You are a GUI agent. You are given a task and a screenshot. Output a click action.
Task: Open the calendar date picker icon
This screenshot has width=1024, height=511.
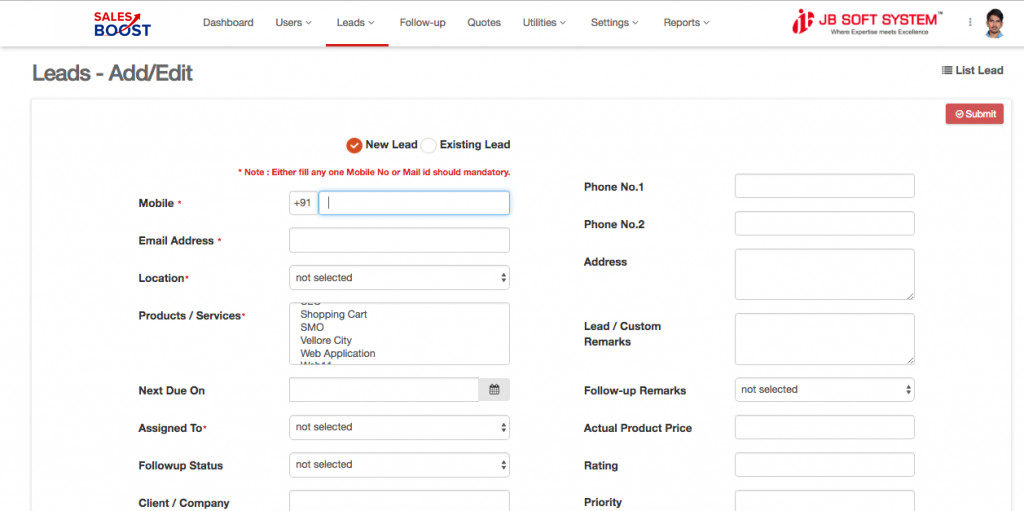(494, 390)
